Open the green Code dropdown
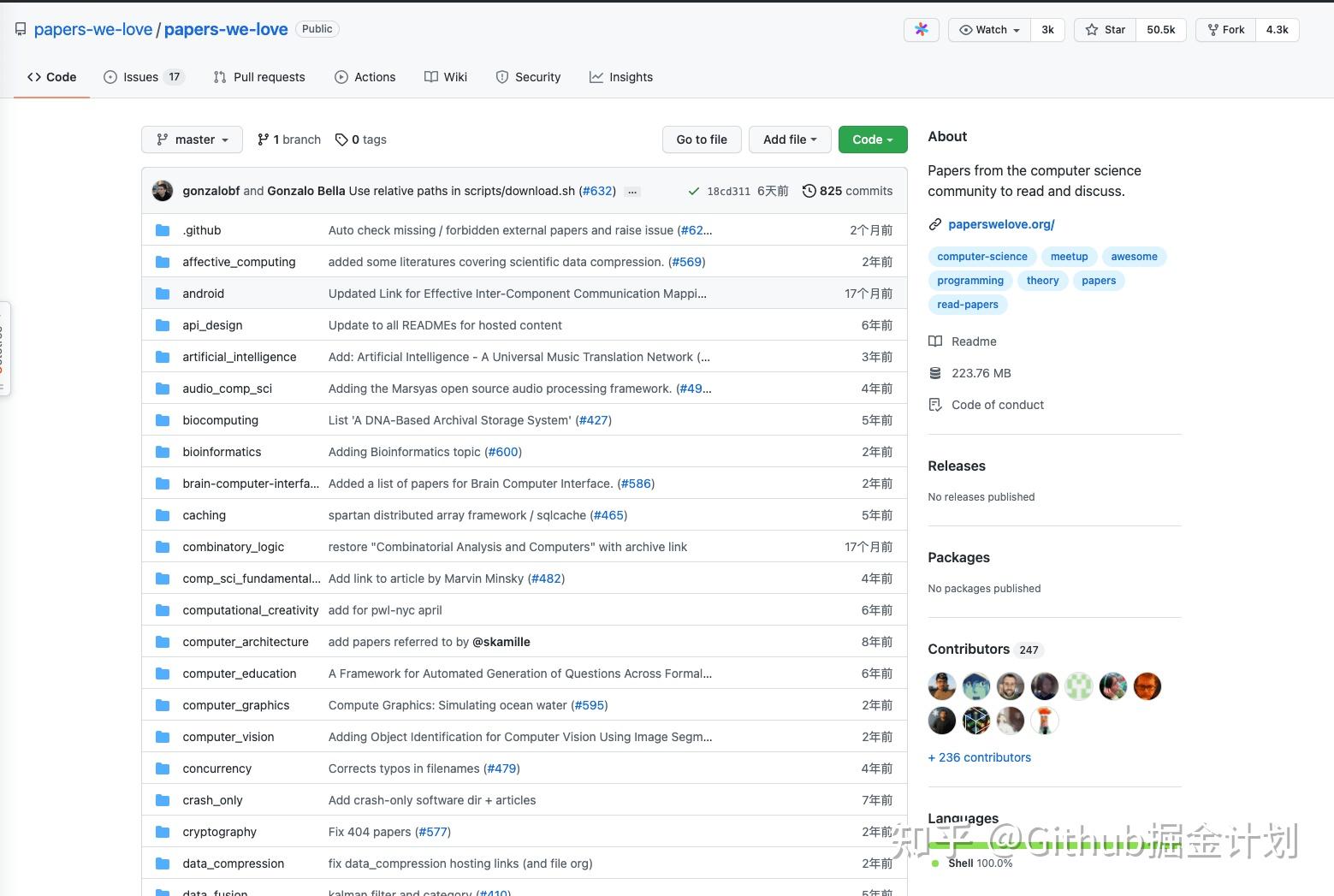Image resolution: width=1334 pixels, height=896 pixels. [x=872, y=139]
